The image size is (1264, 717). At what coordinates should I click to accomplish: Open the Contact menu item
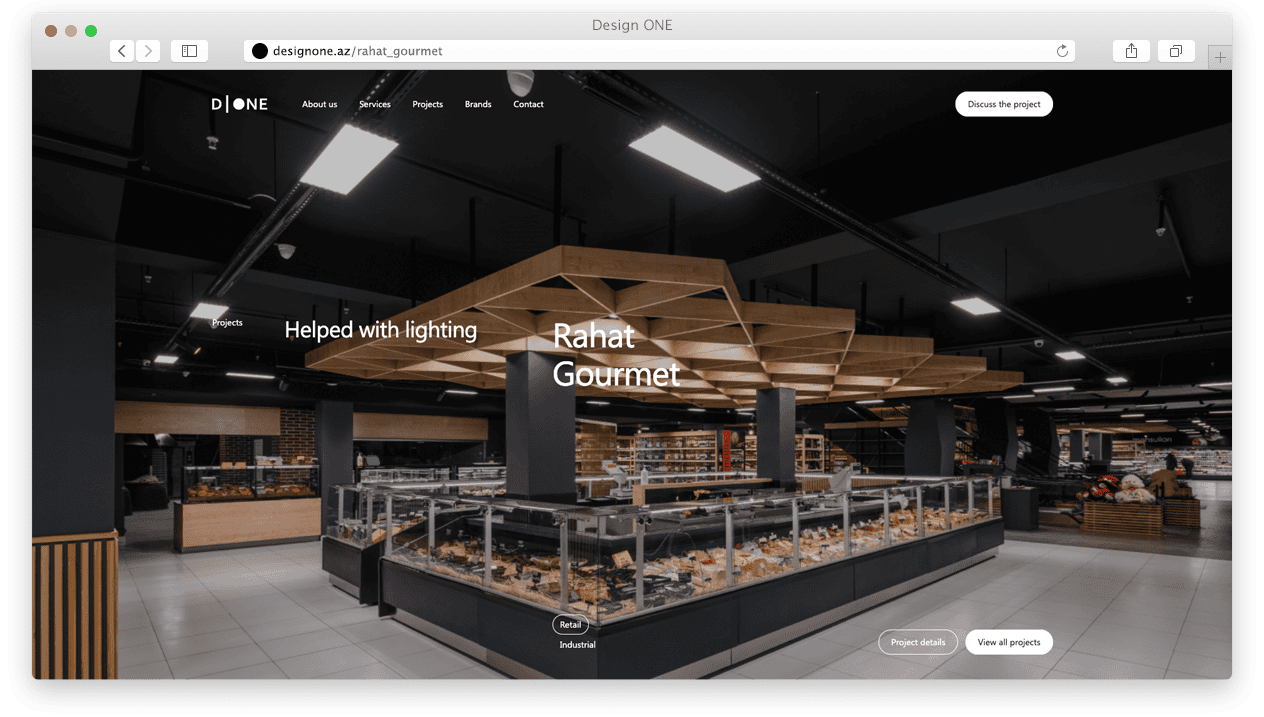tap(529, 104)
